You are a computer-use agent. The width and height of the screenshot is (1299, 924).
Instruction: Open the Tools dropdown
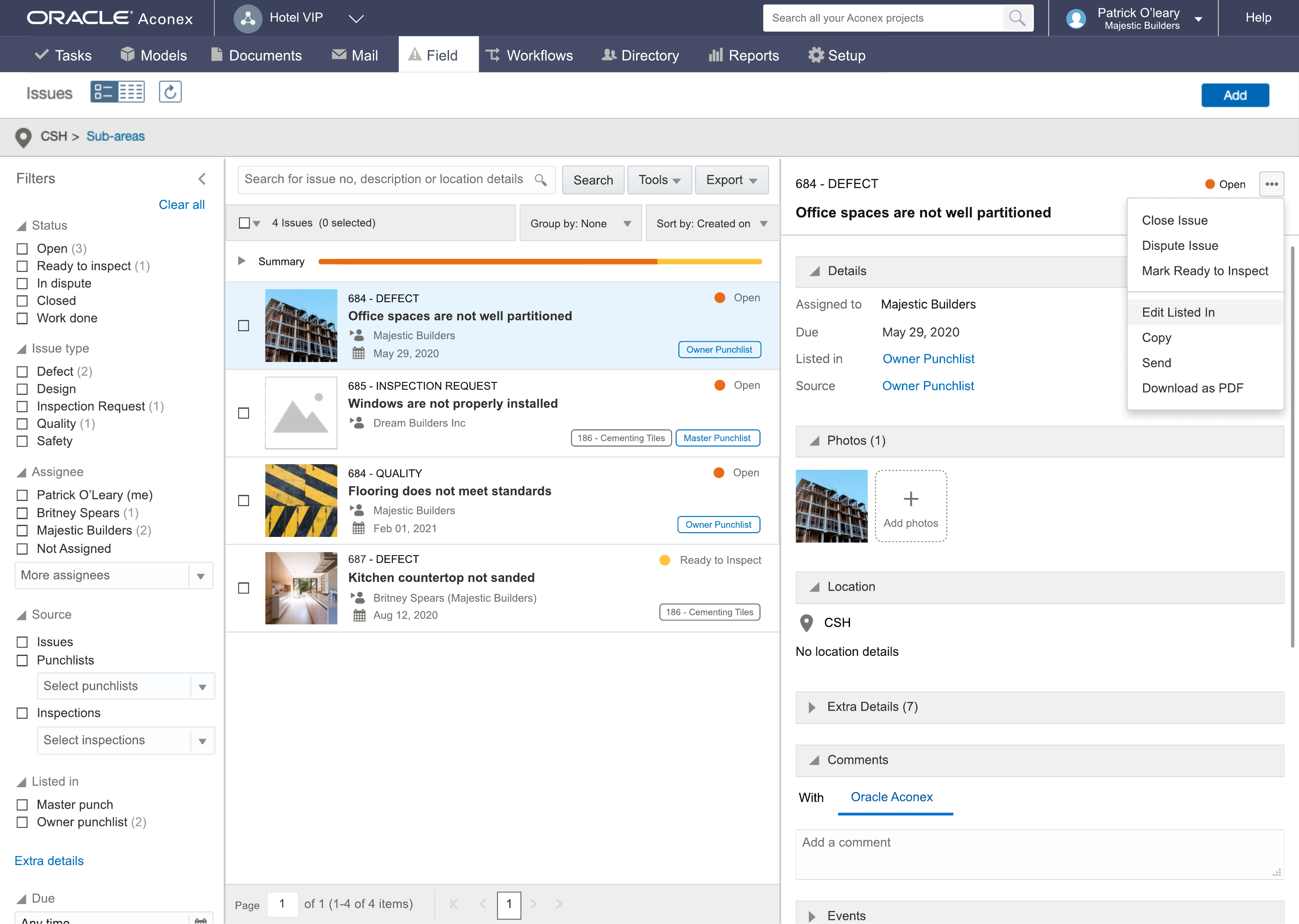(659, 180)
